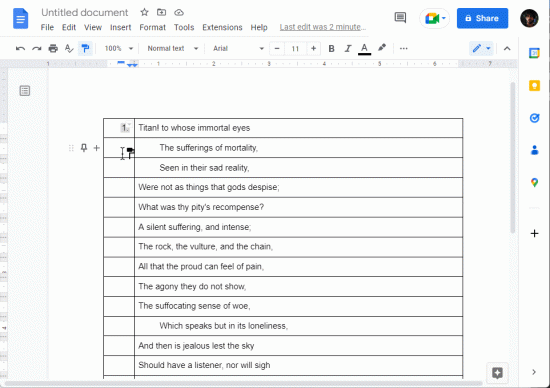Show the document outline

pyautogui.click(x=25, y=91)
